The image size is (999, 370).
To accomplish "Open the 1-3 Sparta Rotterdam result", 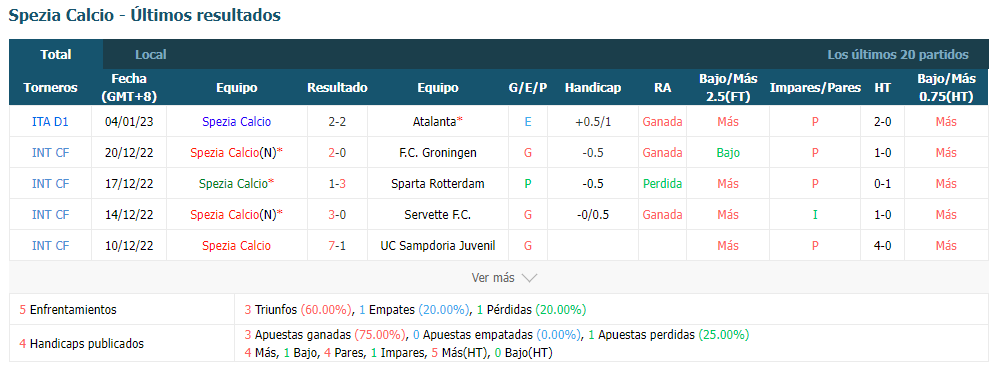I will (337, 183).
